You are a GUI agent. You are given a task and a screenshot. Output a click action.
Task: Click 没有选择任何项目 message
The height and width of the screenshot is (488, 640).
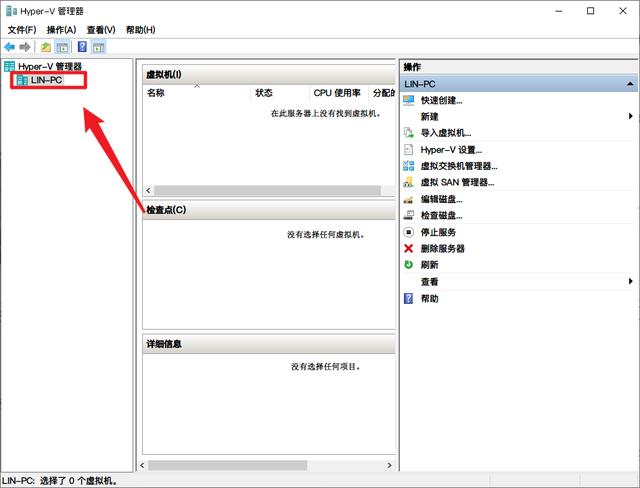326,366
